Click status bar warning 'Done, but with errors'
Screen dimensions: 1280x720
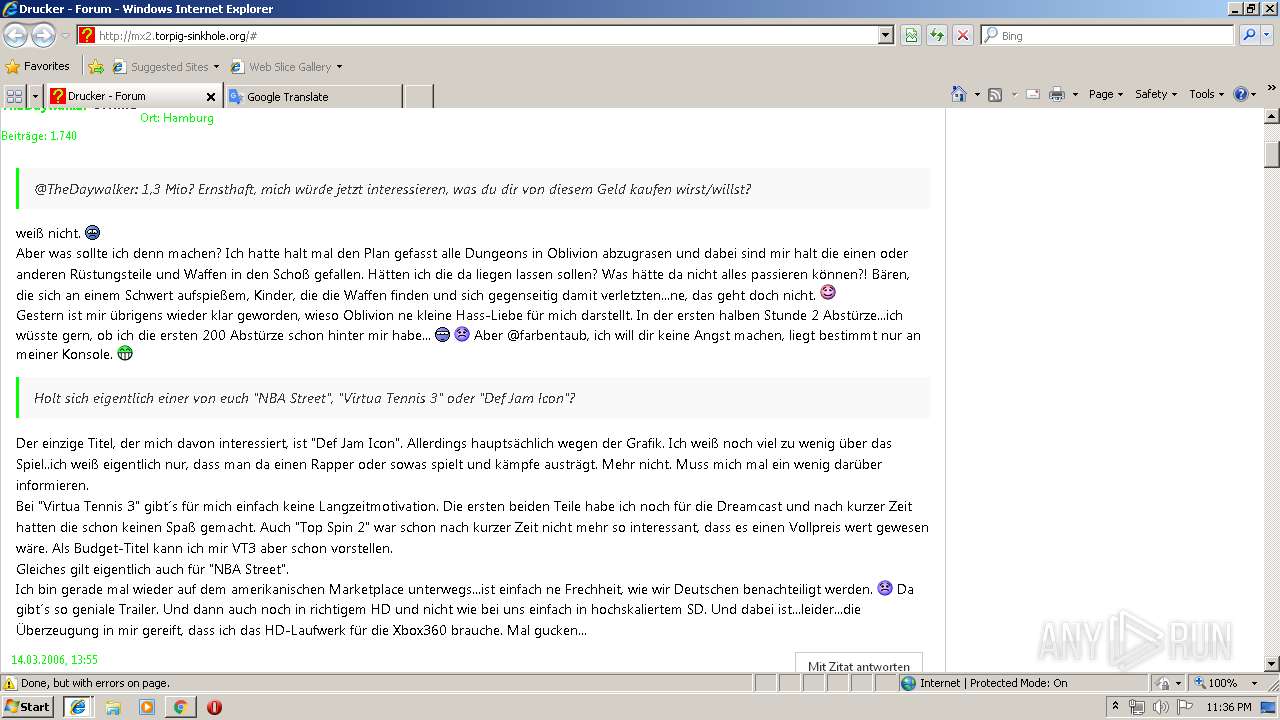point(86,683)
